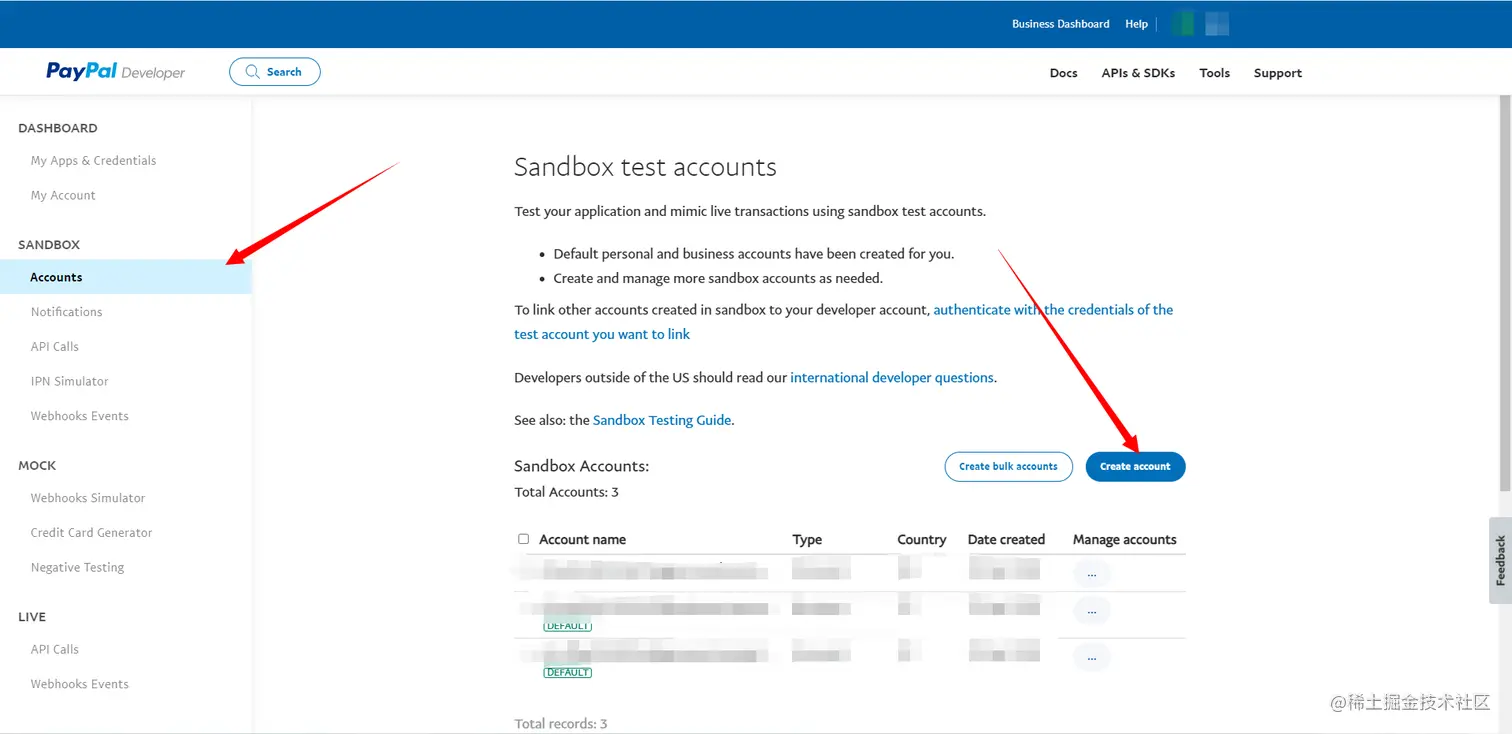Open the manage menu for the non-default account

click(1091, 574)
